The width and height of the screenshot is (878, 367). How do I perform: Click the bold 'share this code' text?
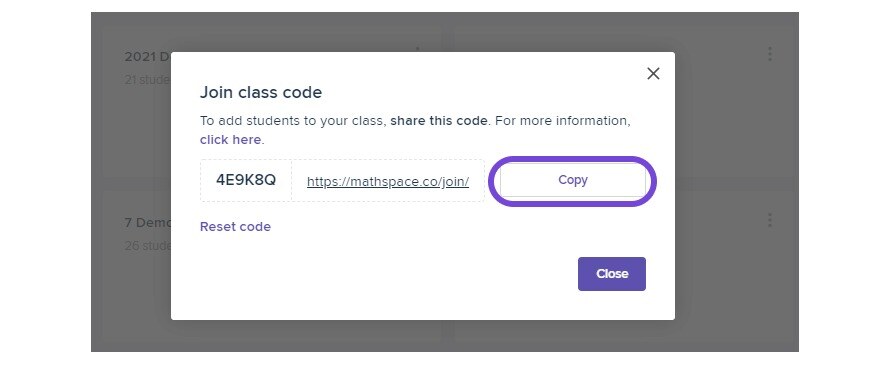click(x=438, y=120)
